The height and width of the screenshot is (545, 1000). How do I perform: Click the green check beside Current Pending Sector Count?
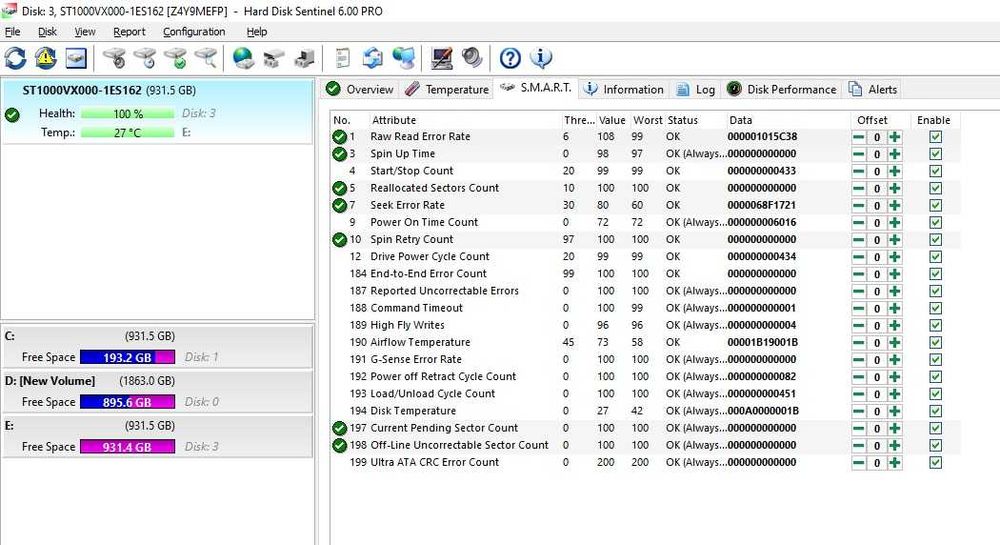[339, 428]
